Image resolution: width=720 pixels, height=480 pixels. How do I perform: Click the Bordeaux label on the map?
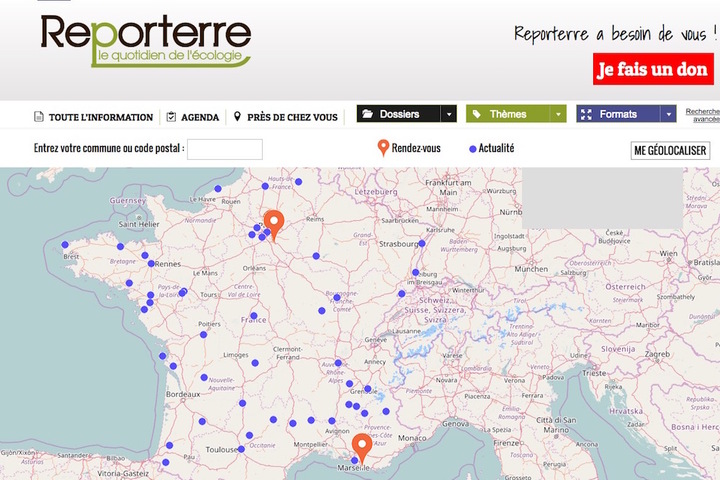pyautogui.click(x=183, y=394)
